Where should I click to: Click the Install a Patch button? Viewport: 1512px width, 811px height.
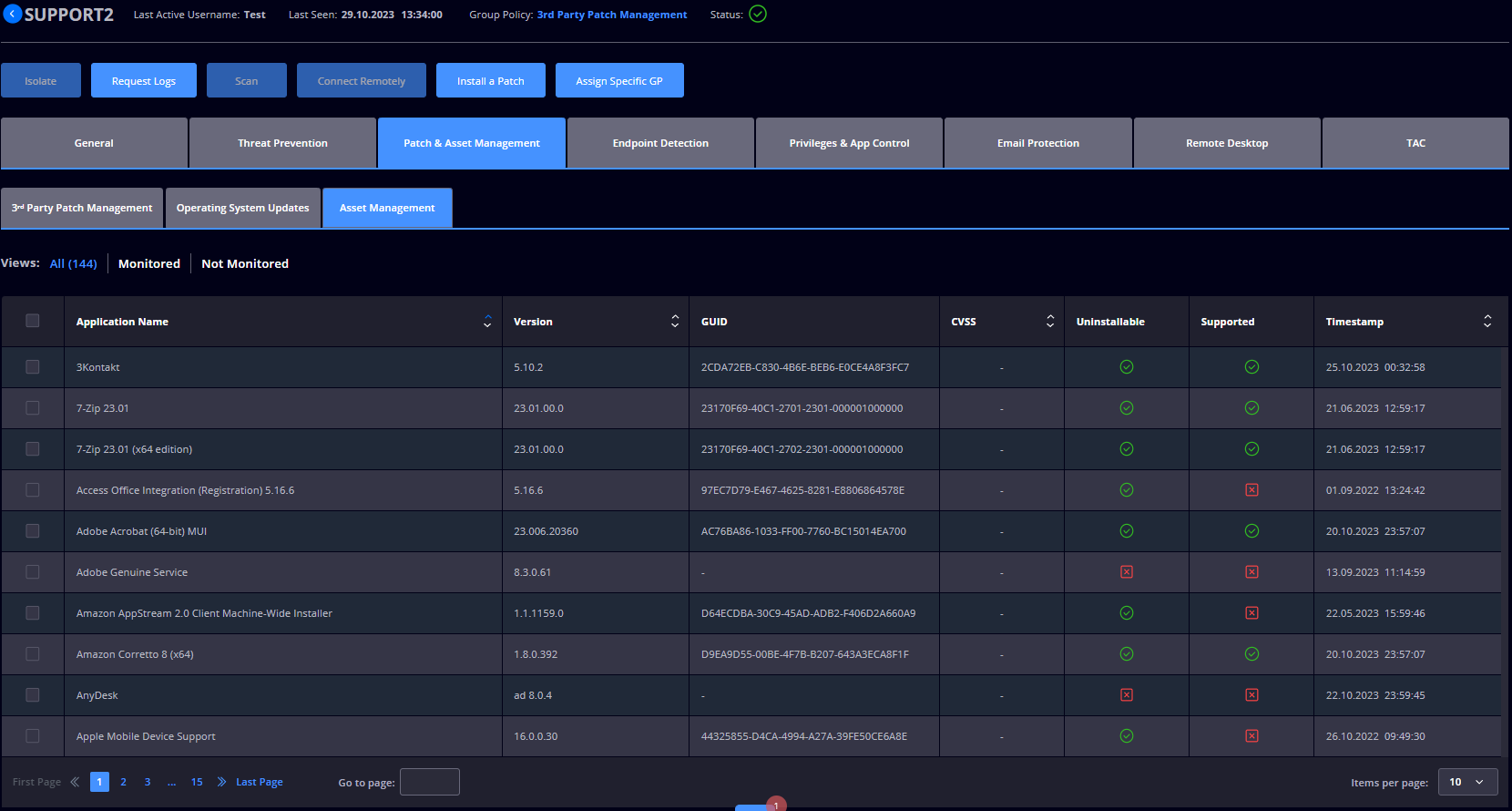coord(491,80)
